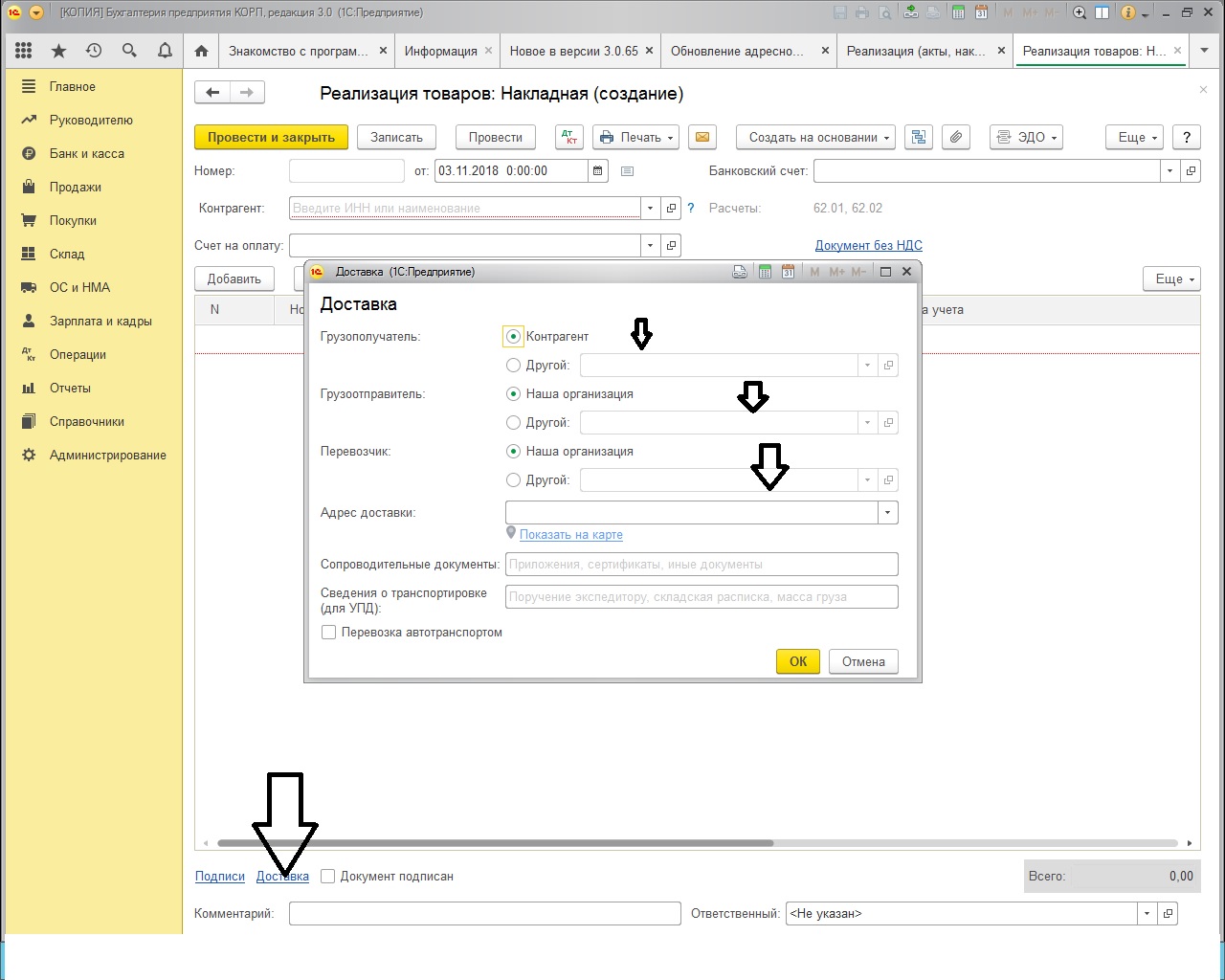Select Контрагент as Грузополучатель

click(514, 337)
